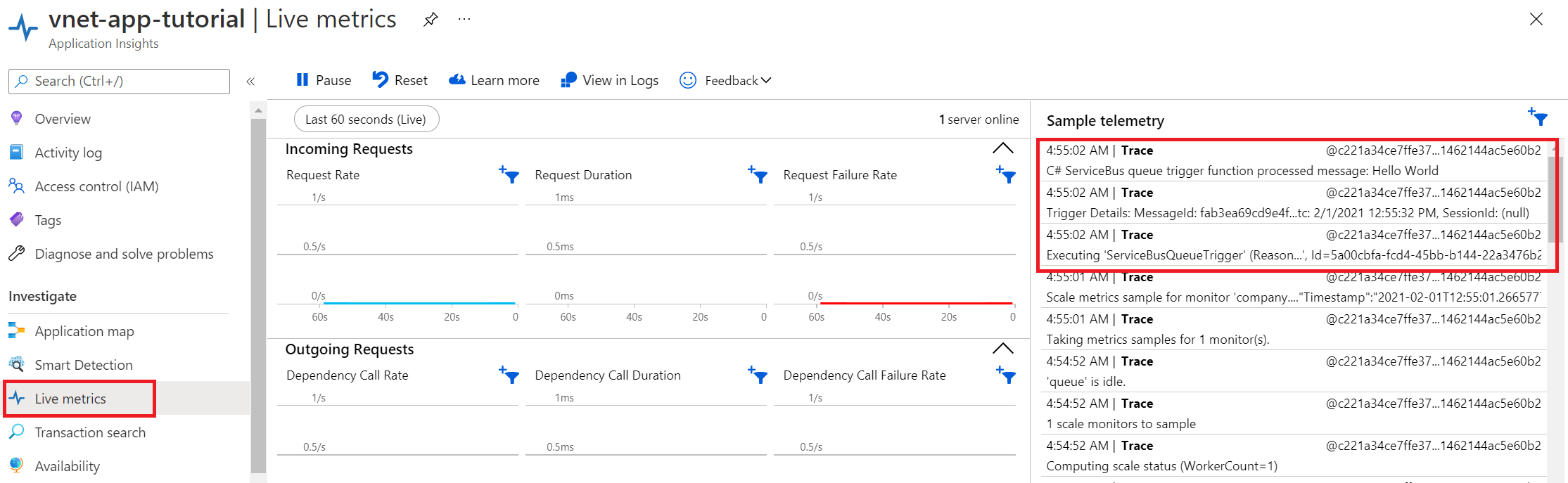Pause the live metrics stream
Screen dimensions: 1568x483
[x=323, y=79]
